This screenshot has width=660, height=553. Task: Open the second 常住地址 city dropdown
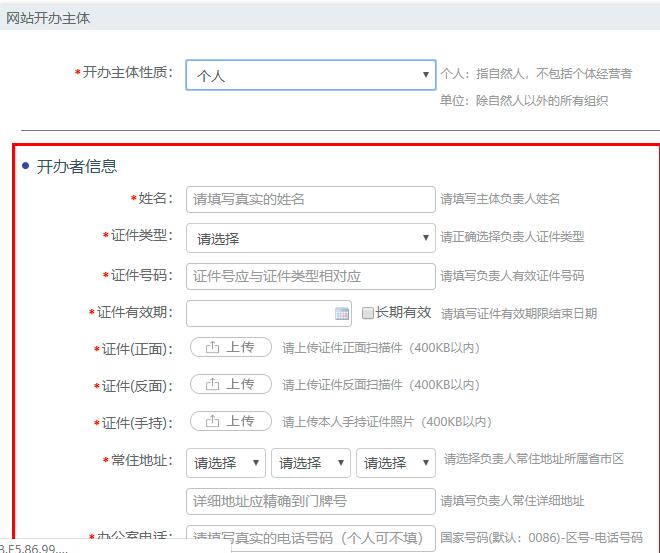point(311,463)
